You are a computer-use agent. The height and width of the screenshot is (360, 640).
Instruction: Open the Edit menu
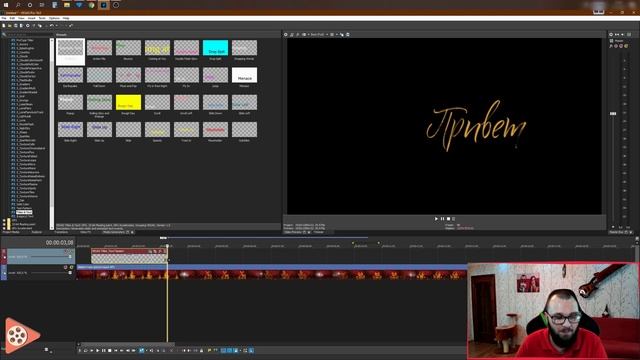click(x=12, y=18)
